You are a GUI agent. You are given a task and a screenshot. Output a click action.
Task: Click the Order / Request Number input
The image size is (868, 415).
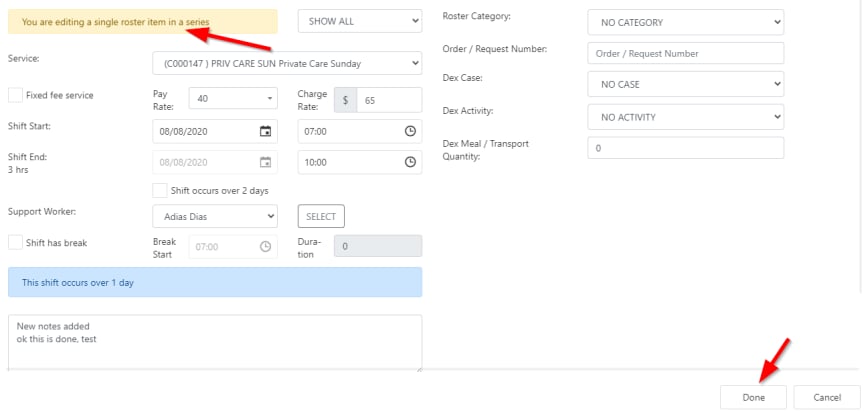coord(686,54)
